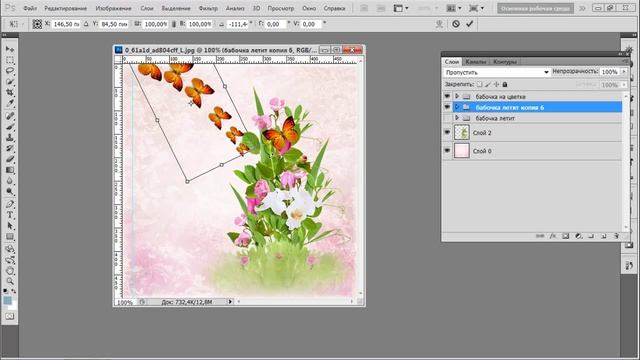Expand the 'бабочка летит копия 6' group
Screen dimensions: 640x360
point(457,107)
